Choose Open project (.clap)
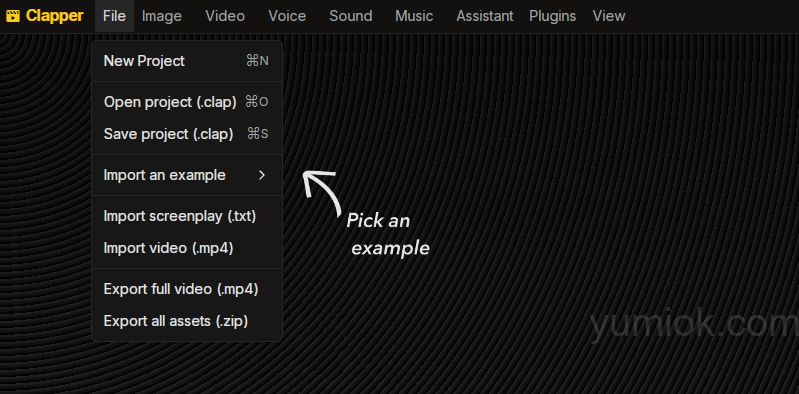This screenshot has width=799, height=394. coord(187,102)
